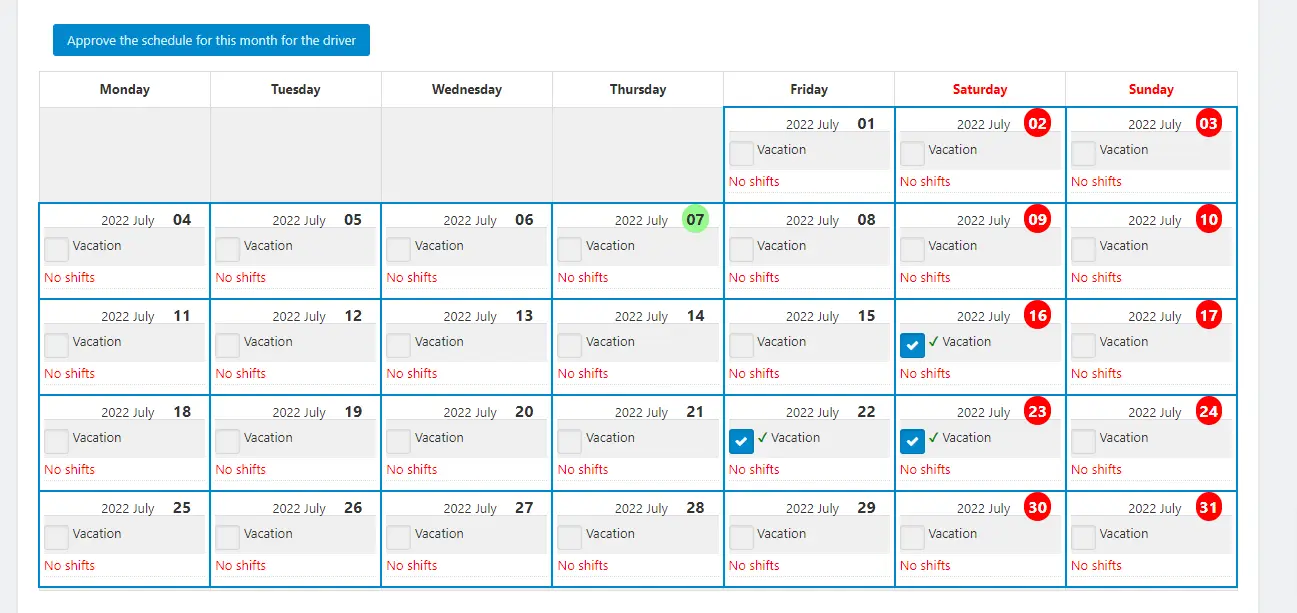The image size is (1297, 613).
Task: Uncheck Vacation on Saturday July 16
Action: click(x=912, y=345)
